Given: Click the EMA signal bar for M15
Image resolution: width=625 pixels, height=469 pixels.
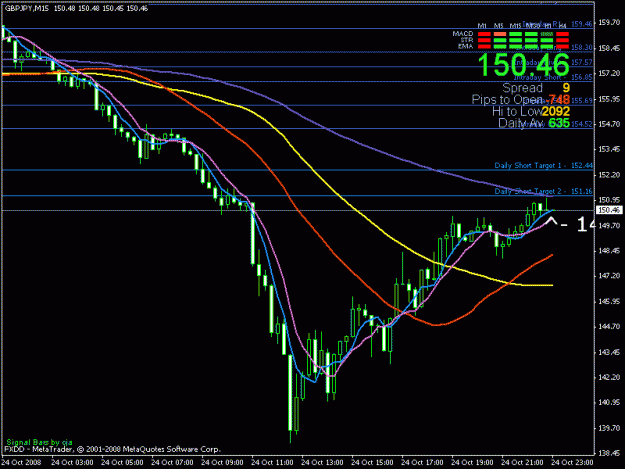Looking at the screenshot, I should pos(515,46).
